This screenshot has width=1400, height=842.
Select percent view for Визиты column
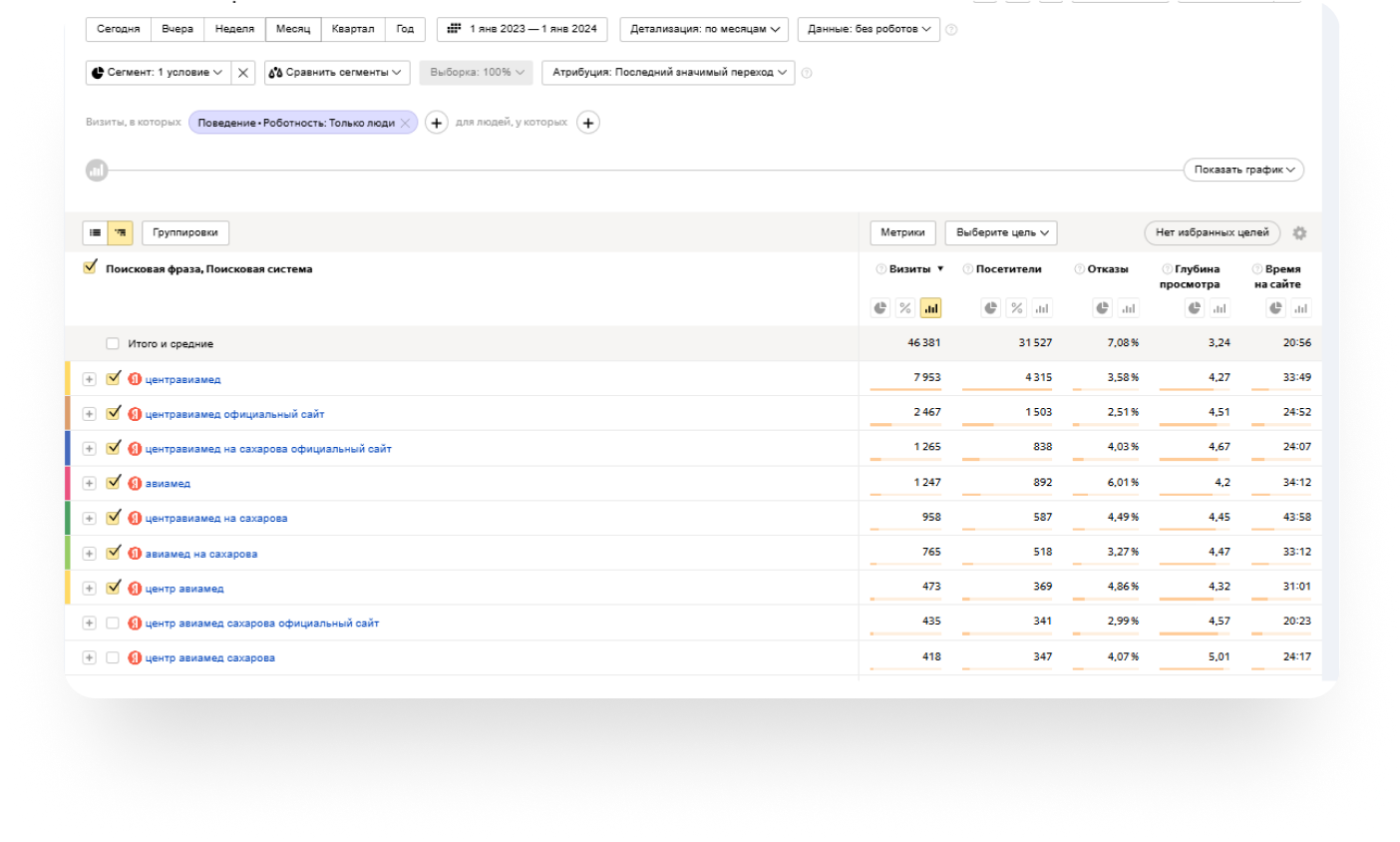pos(905,308)
